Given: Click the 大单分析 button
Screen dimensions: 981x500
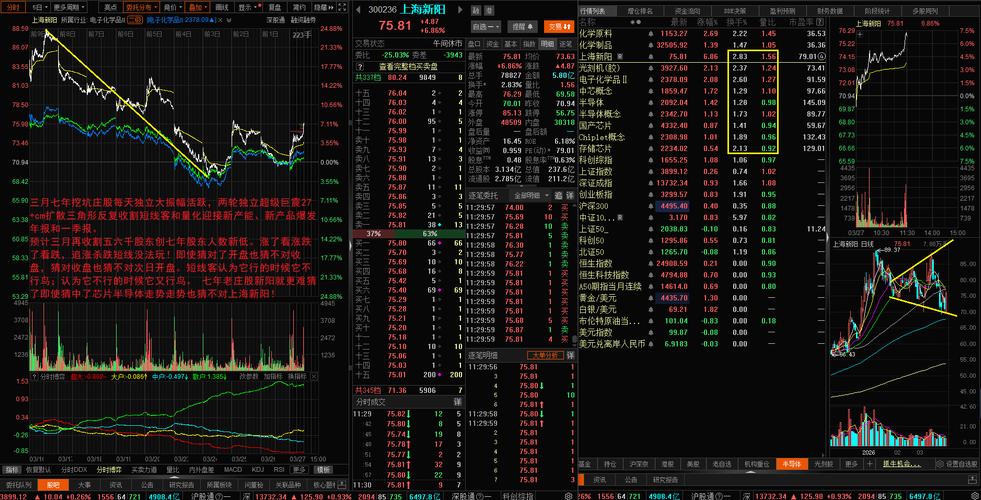Looking at the screenshot, I should [x=545, y=355].
